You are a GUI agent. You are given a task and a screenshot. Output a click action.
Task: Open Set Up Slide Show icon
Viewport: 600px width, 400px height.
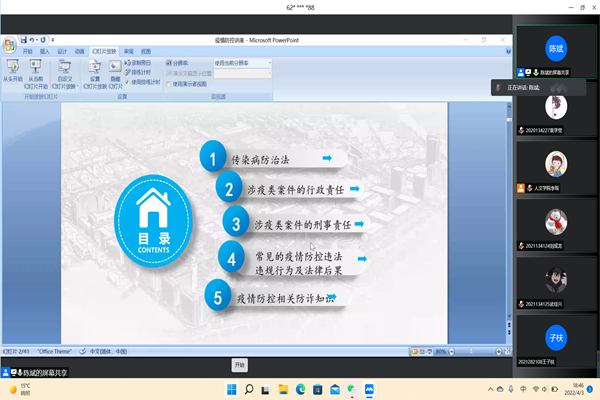click(95, 69)
